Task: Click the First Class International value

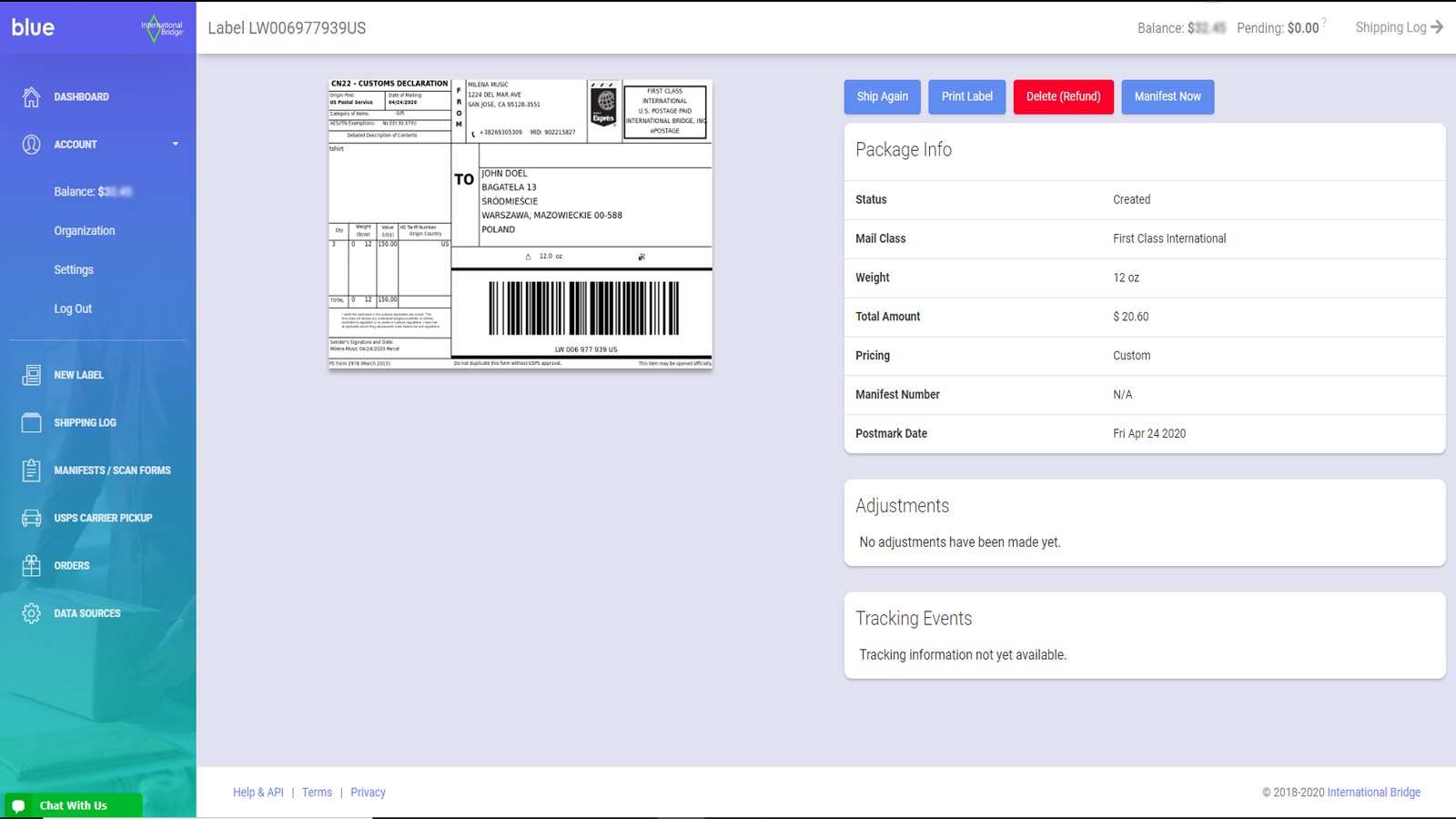Action: [1169, 238]
